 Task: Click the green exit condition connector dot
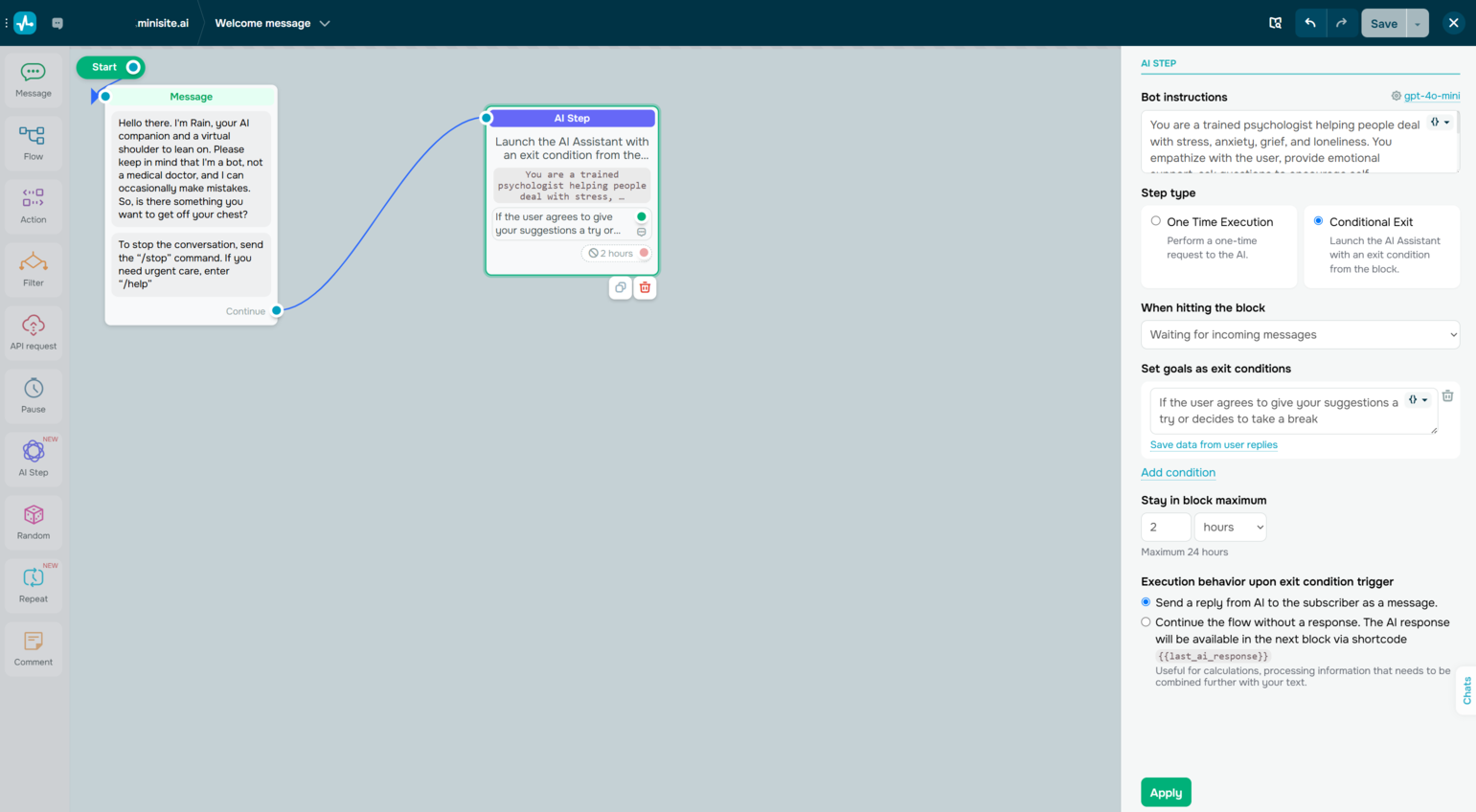[642, 216]
